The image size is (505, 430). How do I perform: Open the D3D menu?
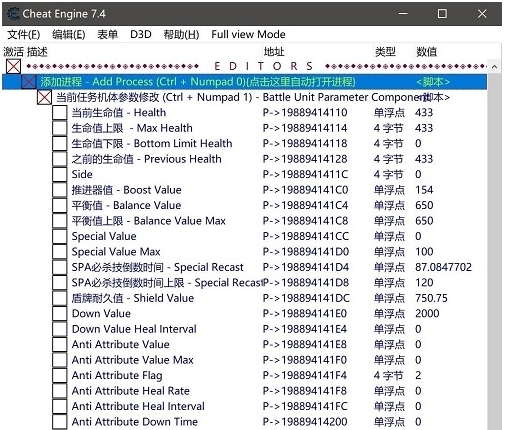(141, 34)
